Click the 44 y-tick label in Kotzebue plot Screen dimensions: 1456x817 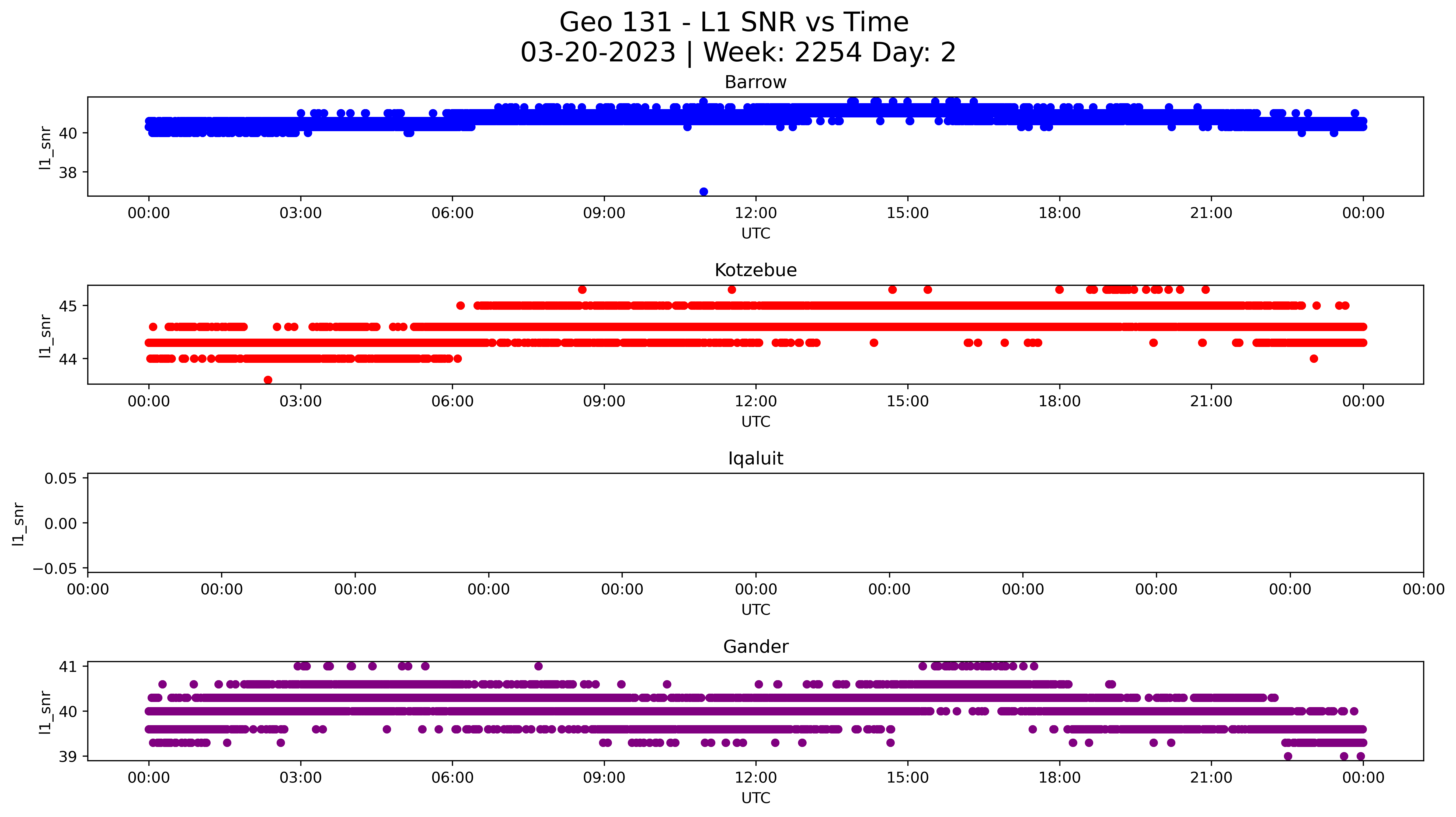pos(68,360)
